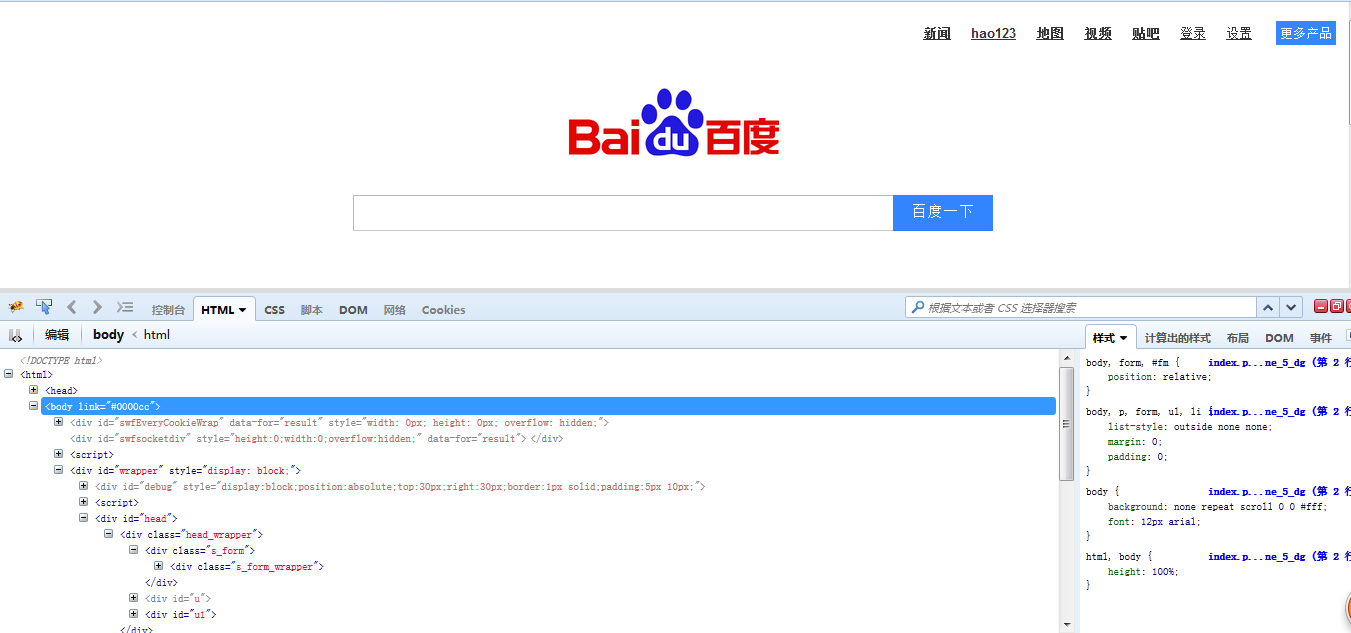Viewport: 1351px width, 633px height.
Task: Expand the div id="debug" node
Action: (84, 486)
